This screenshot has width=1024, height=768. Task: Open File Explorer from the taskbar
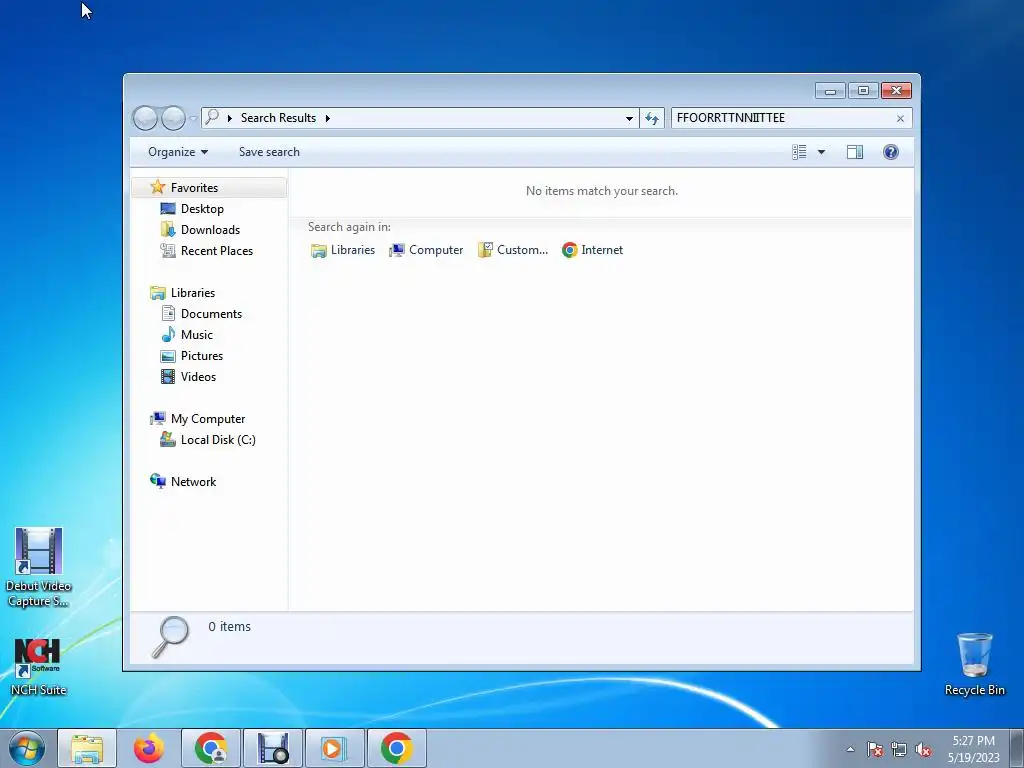(87, 748)
